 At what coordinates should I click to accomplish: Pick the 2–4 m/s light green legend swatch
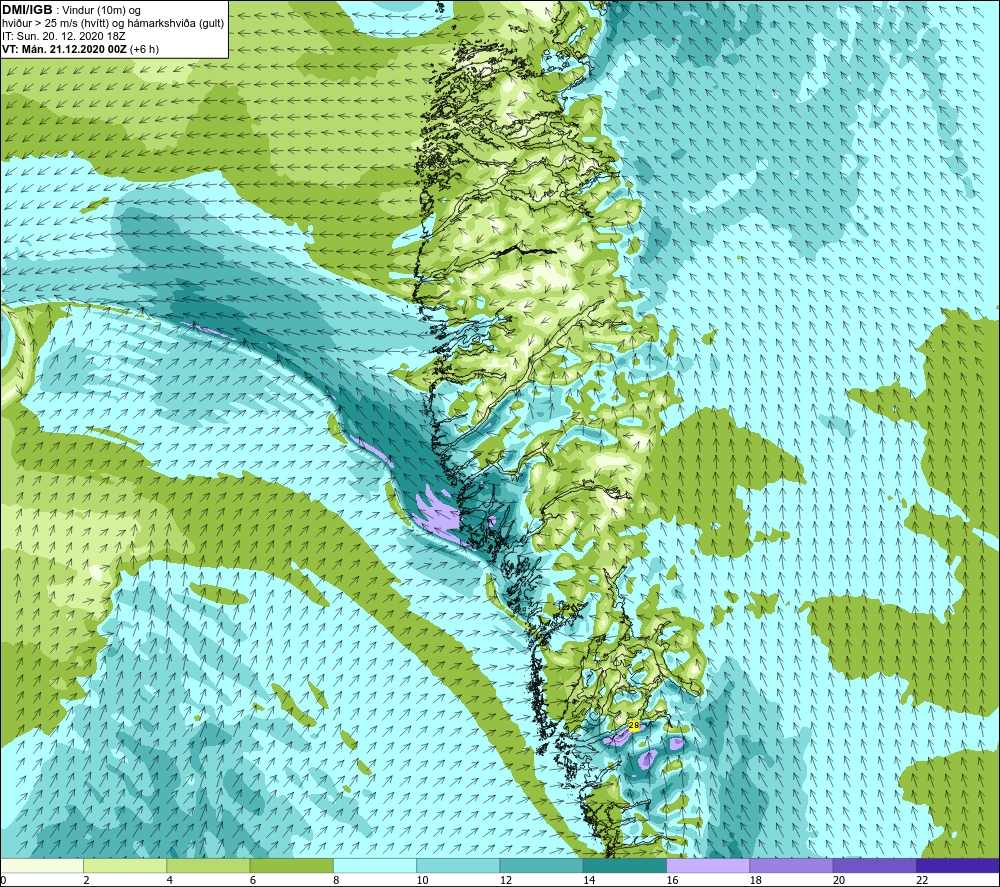point(125,866)
